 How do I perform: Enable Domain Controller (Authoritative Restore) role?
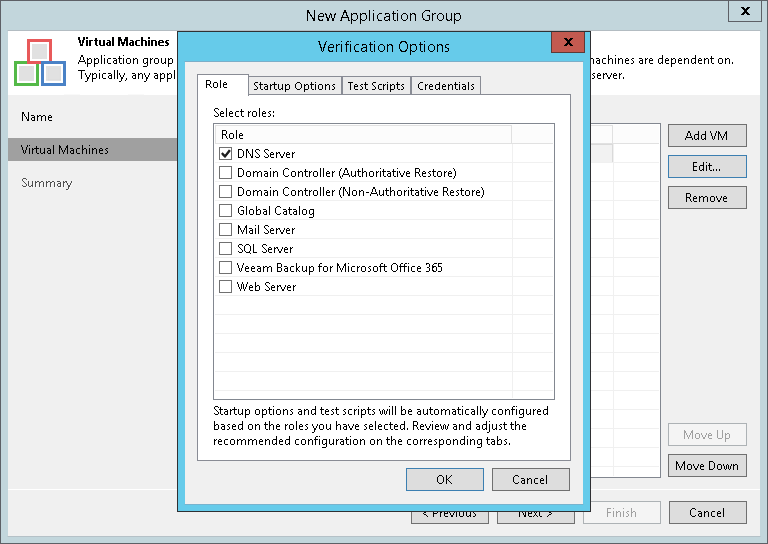pos(225,173)
